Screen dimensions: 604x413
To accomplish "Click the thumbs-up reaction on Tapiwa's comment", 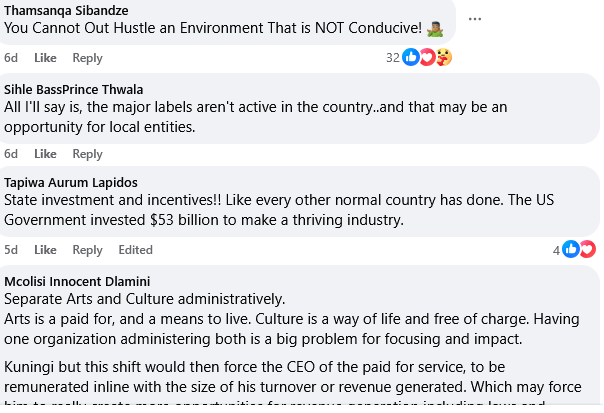I will 571,249.
